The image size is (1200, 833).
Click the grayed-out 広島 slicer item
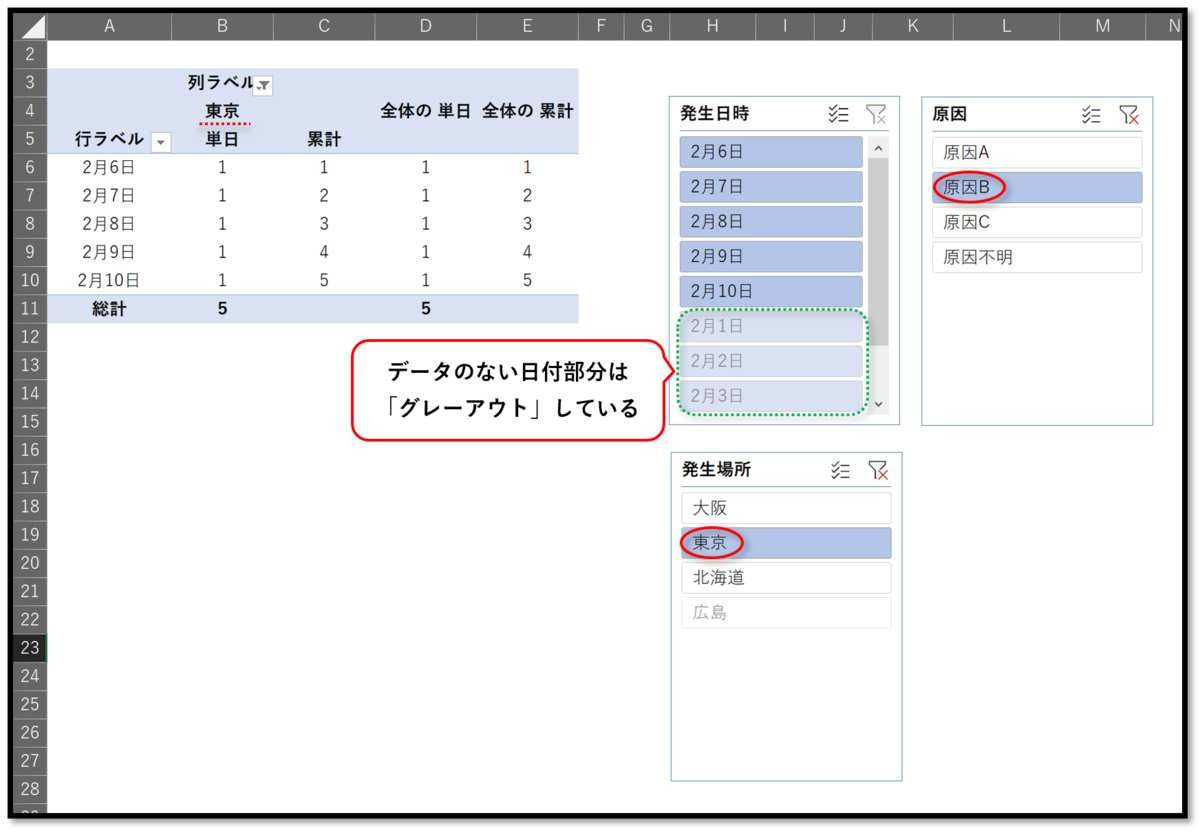785,612
